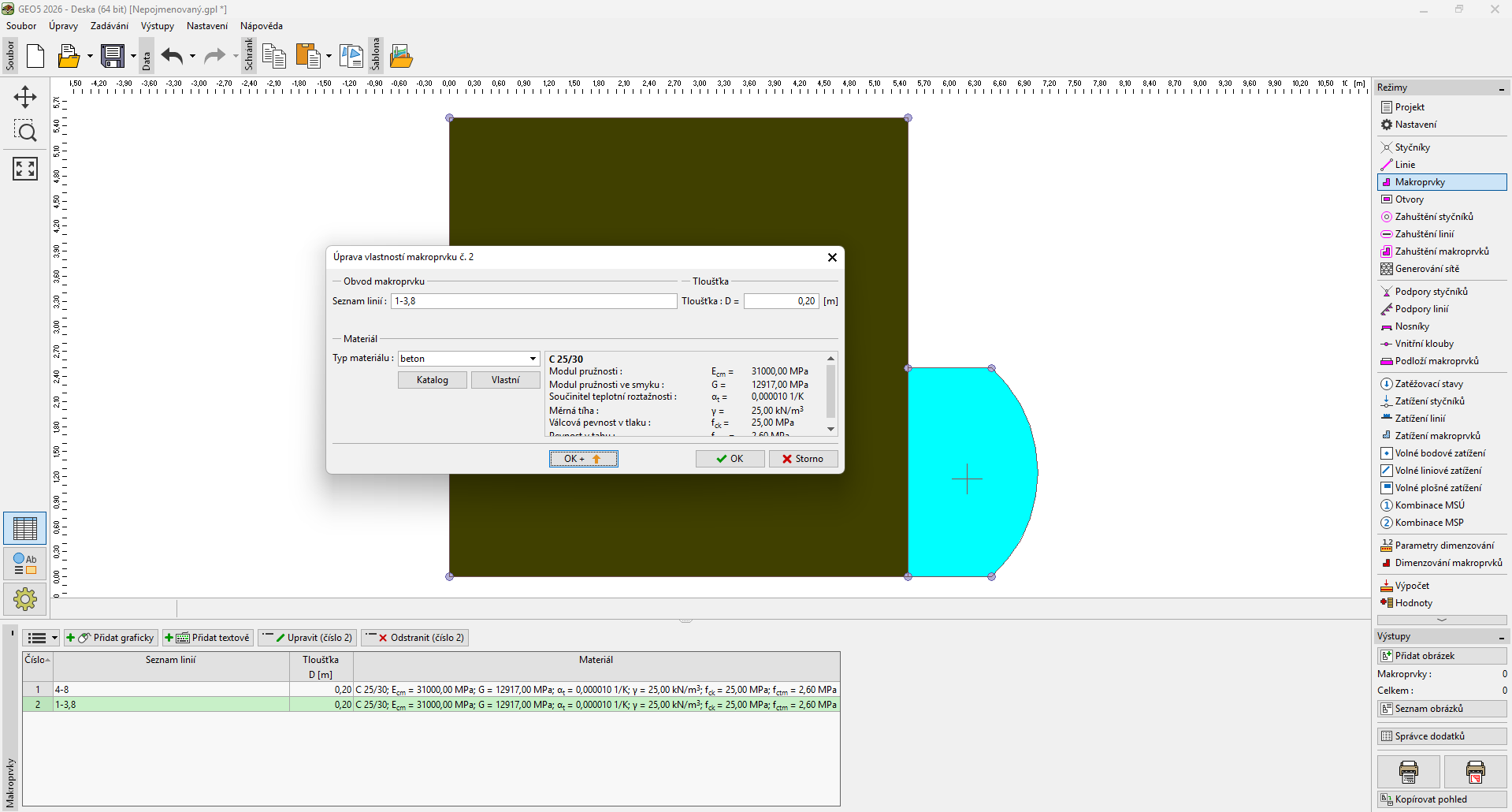Select the zoom magnifier tool
Viewport: 1512px width, 812px height.
(x=25, y=131)
